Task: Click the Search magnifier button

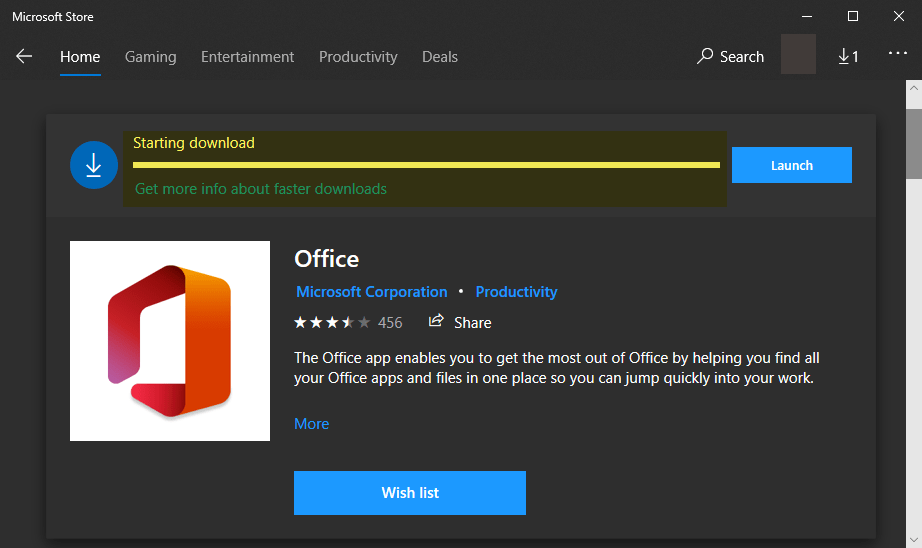Action: point(730,56)
